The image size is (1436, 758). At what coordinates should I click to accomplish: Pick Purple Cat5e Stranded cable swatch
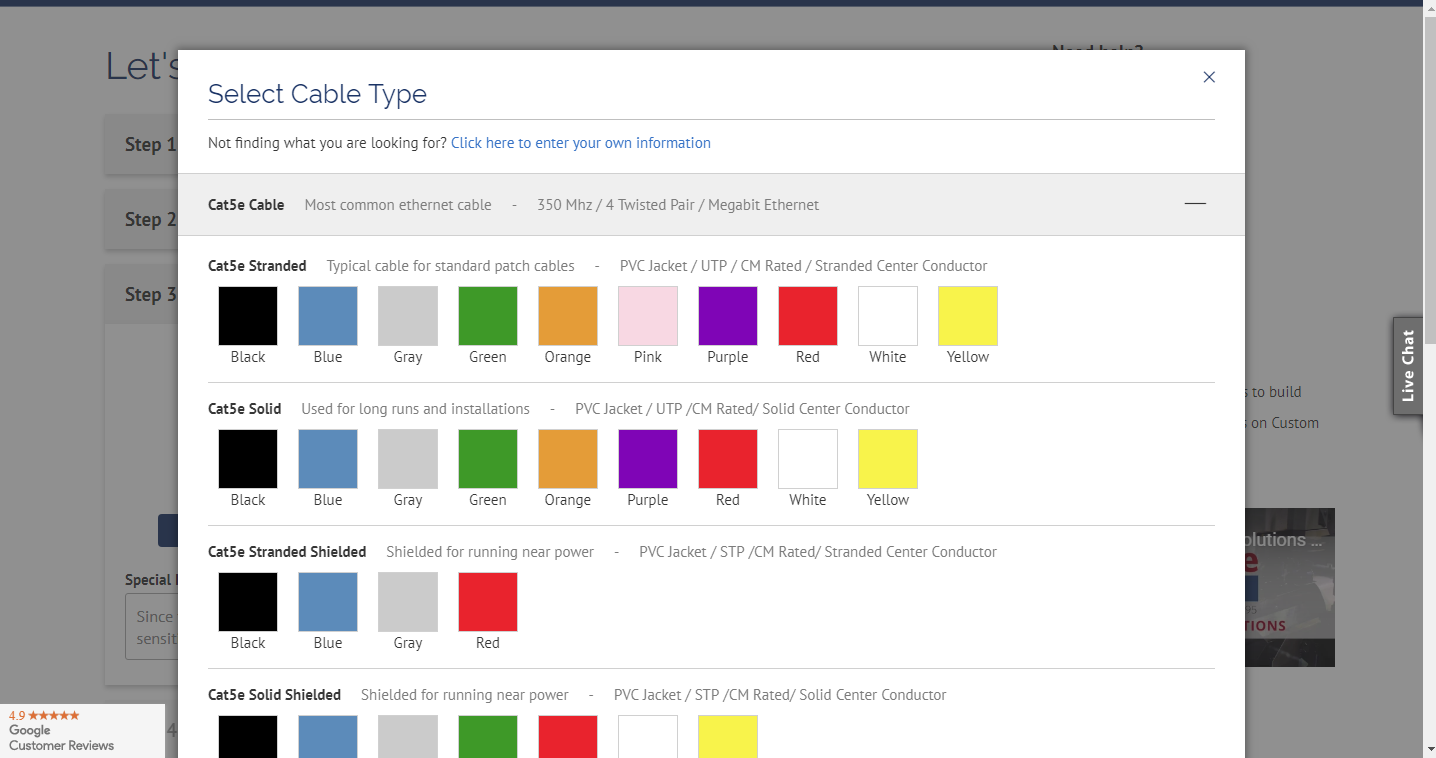click(x=728, y=316)
